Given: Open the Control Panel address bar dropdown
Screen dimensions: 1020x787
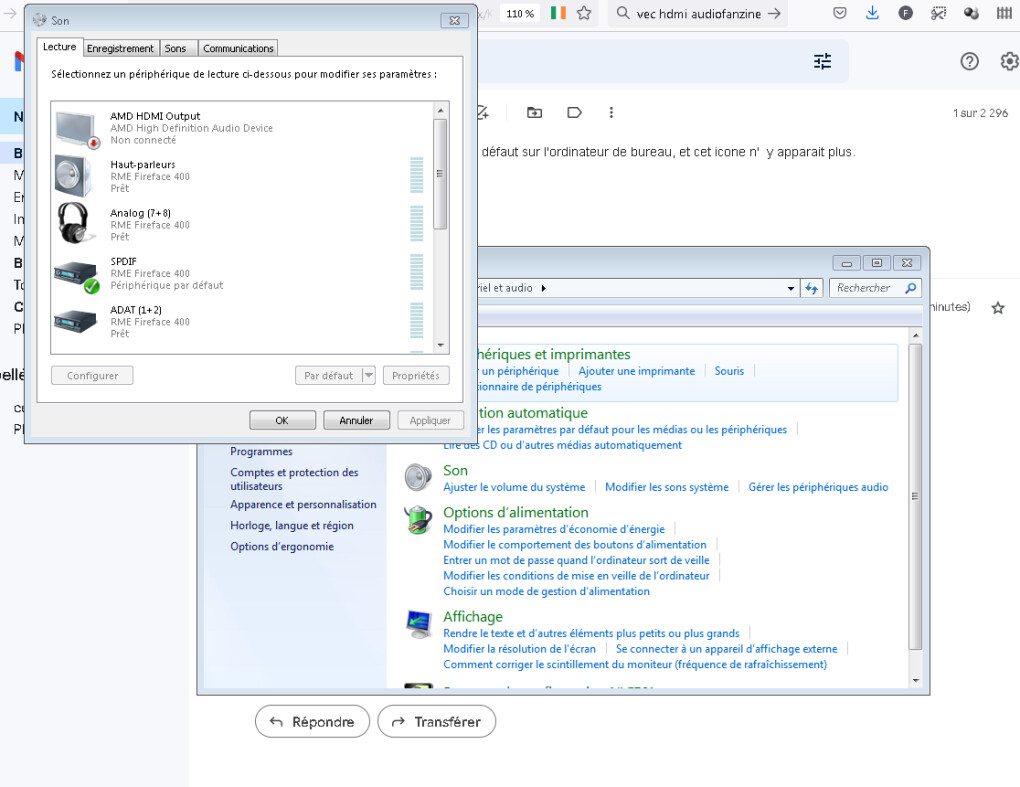Looking at the screenshot, I should coord(790,288).
